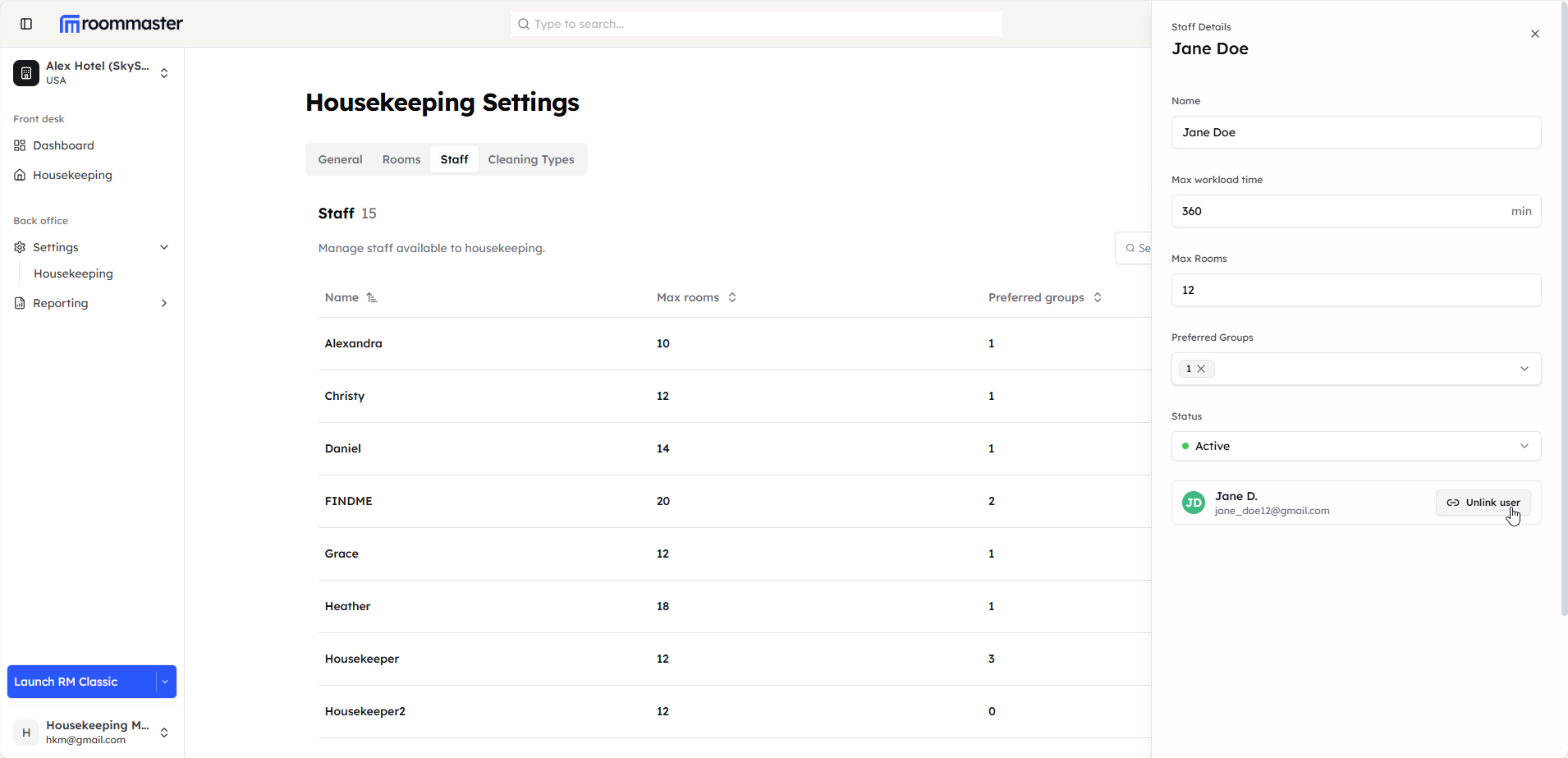
Task: Remove group 1 tag from Preferred Groups
Action: 1201,369
